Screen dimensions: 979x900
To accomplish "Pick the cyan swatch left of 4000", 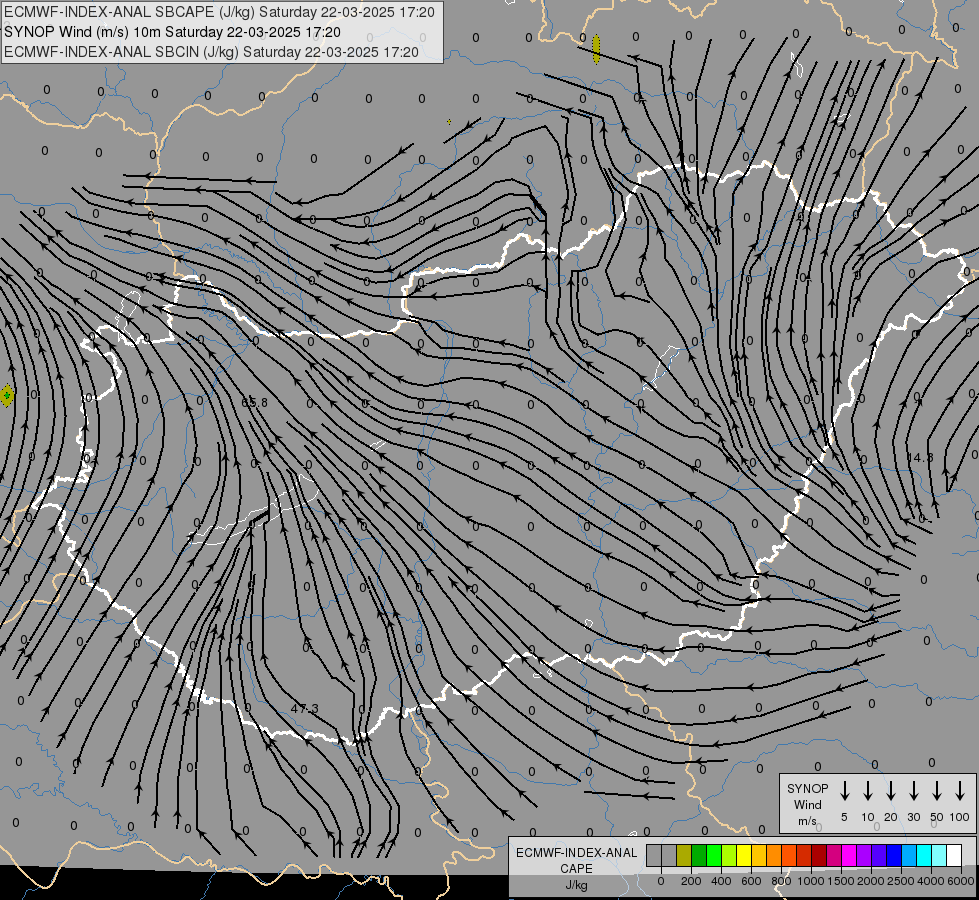I will click(x=924, y=855).
